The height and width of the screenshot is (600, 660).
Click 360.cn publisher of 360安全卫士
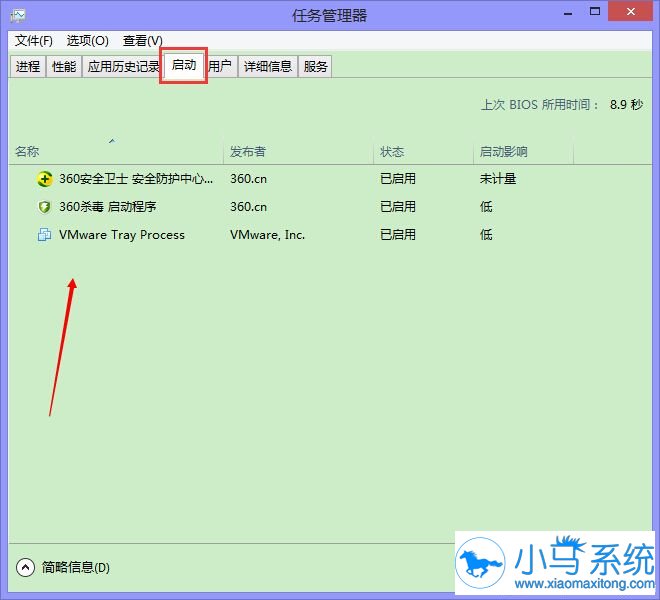coord(248,179)
